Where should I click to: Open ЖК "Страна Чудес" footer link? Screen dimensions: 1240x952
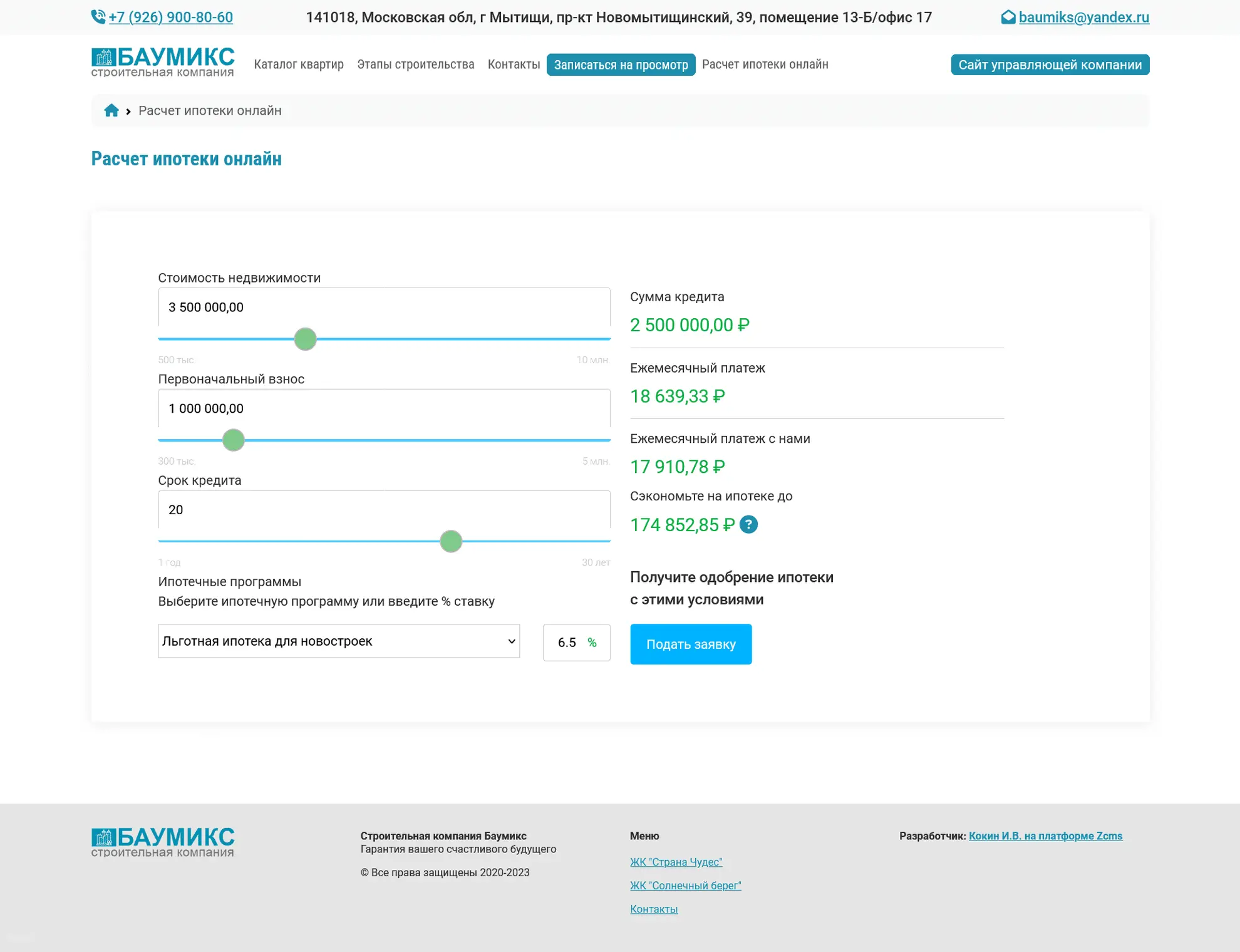pyautogui.click(x=676, y=862)
